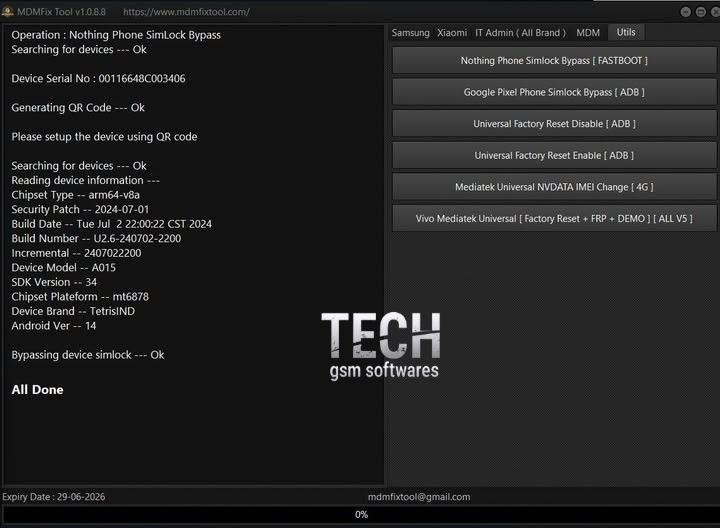Screen dimensions: 720x528
Task: Click the mdmfixtool@gmail.com email in status bar
Action: (419, 497)
